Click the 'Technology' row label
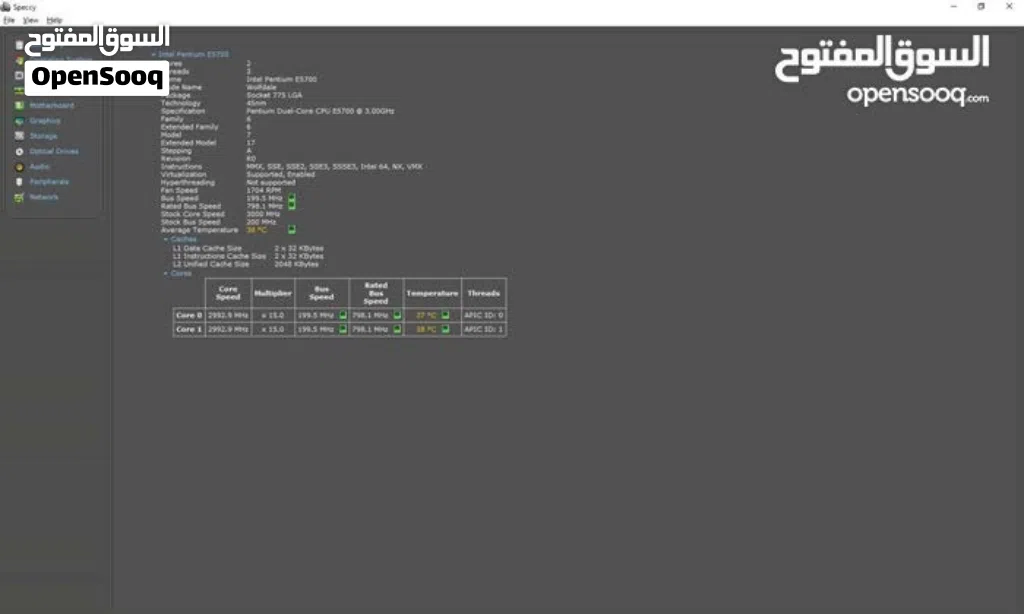1024x614 pixels. coord(181,103)
